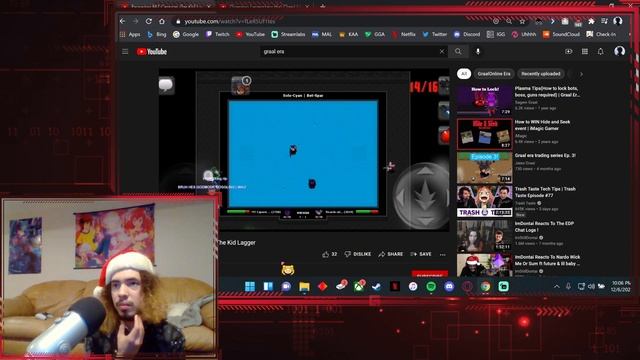This screenshot has width=640, height=360.
Task: Open 'Trash Taste Tech Tips' video title
Action: point(545,192)
